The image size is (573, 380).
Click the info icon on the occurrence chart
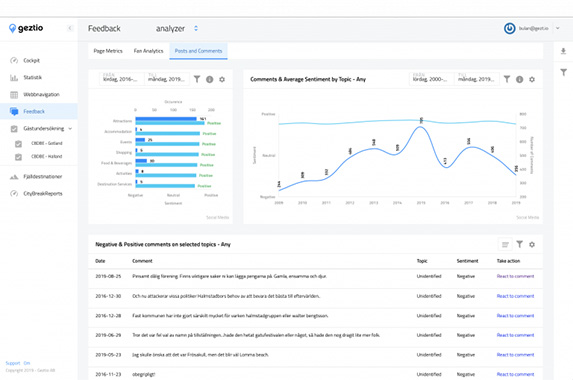[209, 79]
